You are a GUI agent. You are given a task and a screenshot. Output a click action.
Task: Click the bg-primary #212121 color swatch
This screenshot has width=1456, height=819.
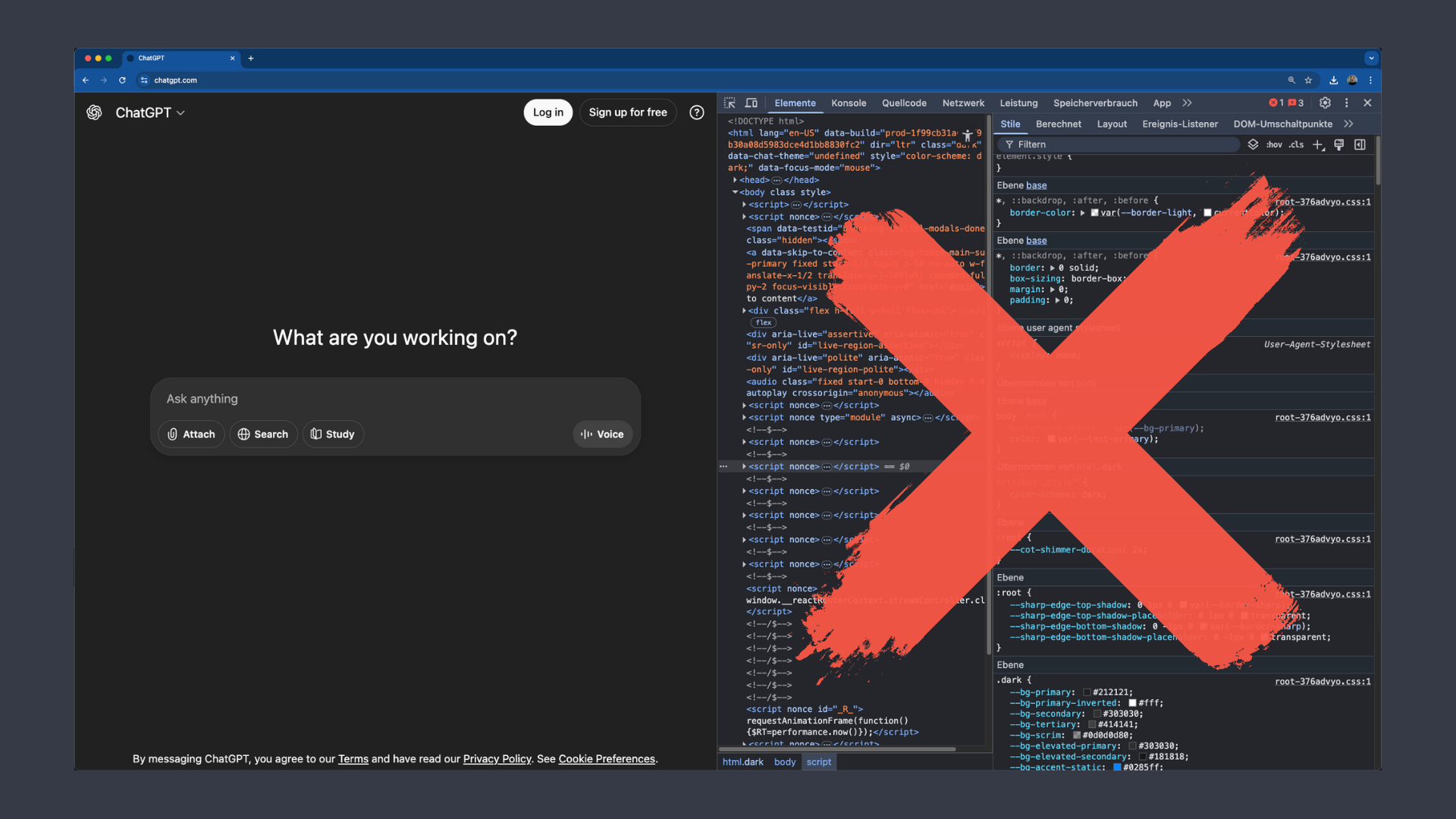point(1087,692)
